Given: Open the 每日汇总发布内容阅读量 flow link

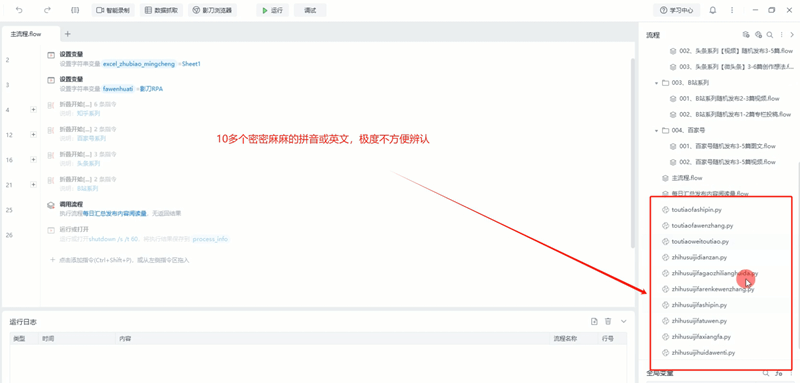Looking at the screenshot, I should coord(115,213).
